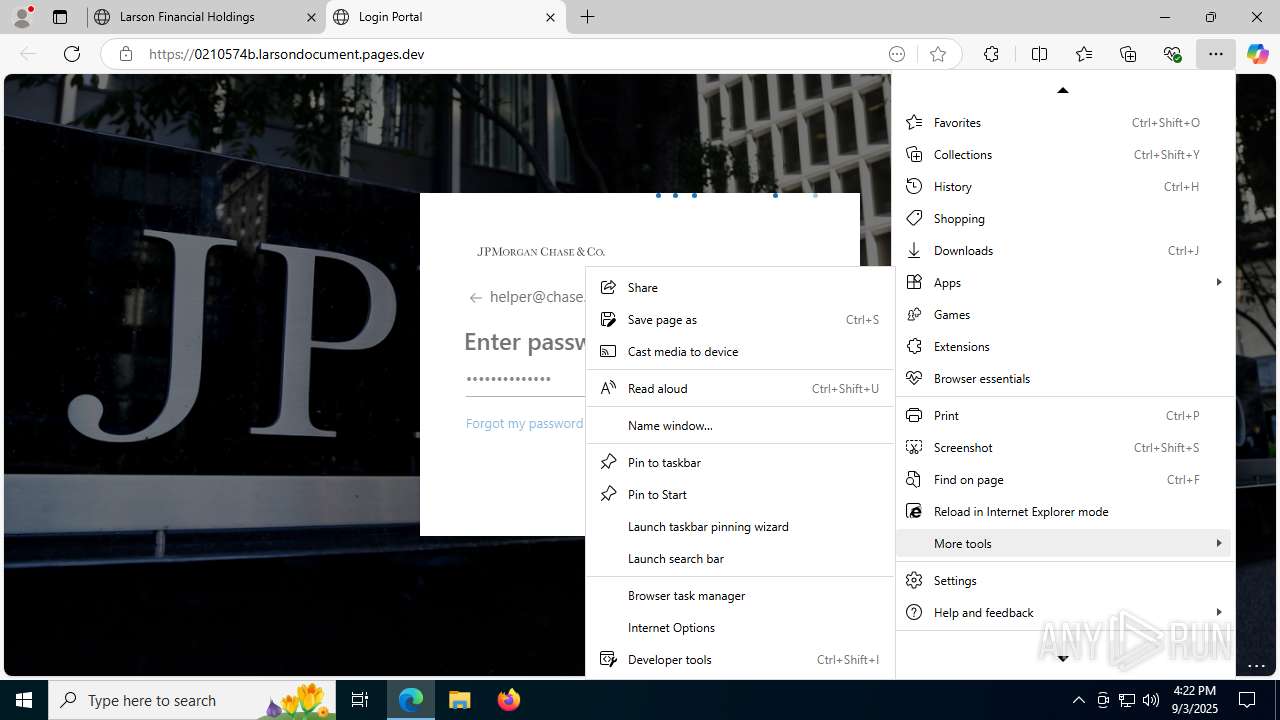Screen dimensions: 1280x720
Task: Click the browser refresh button
Action: click(x=72, y=54)
